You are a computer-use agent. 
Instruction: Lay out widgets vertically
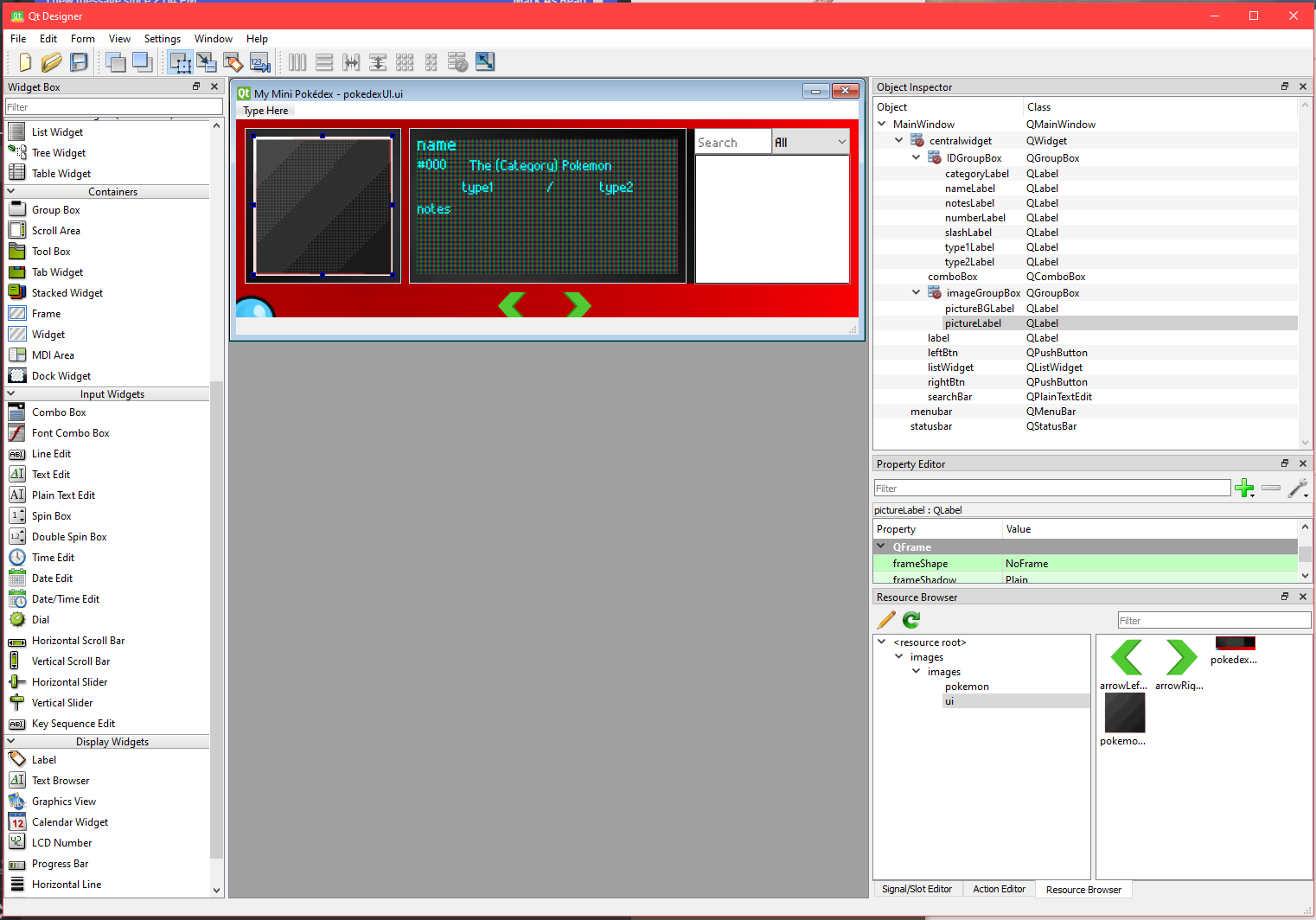pos(324,62)
